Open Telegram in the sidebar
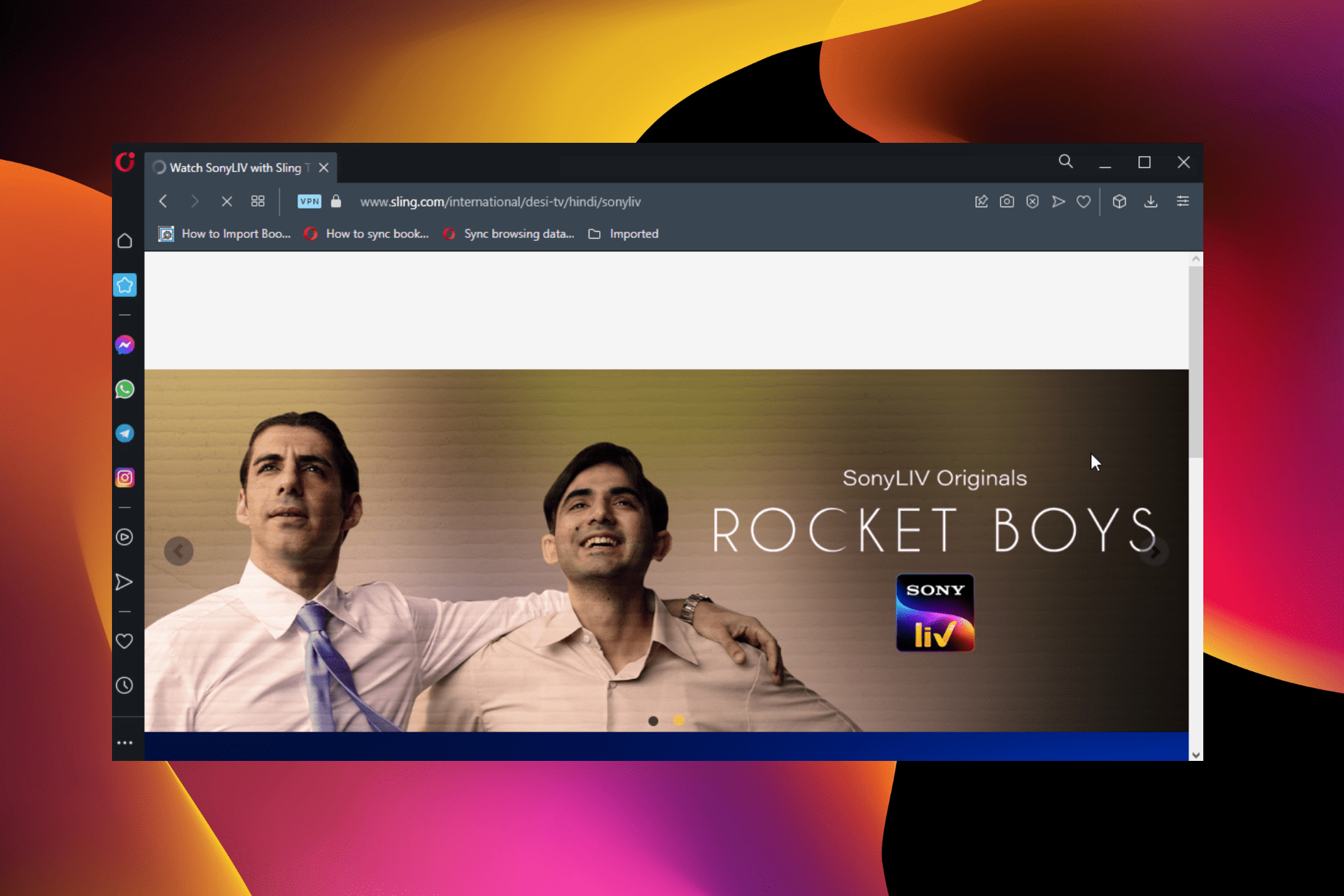 (125, 433)
